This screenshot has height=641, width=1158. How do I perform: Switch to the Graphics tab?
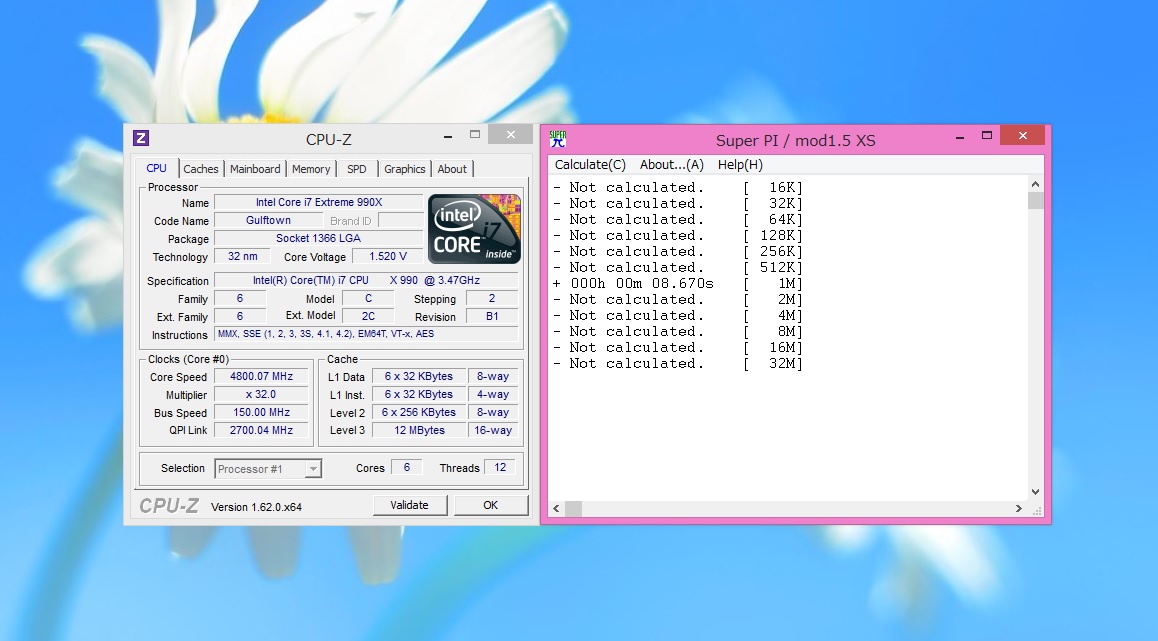tap(405, 169)
